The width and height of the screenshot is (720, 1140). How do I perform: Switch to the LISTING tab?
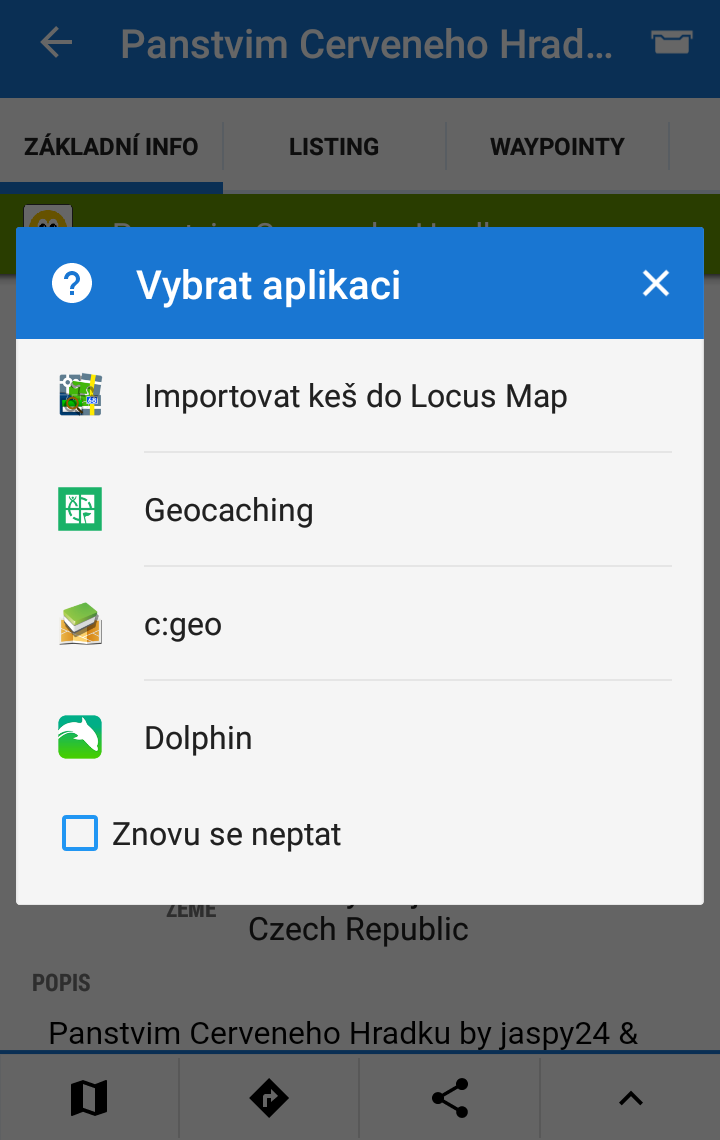tap(334, 146)
